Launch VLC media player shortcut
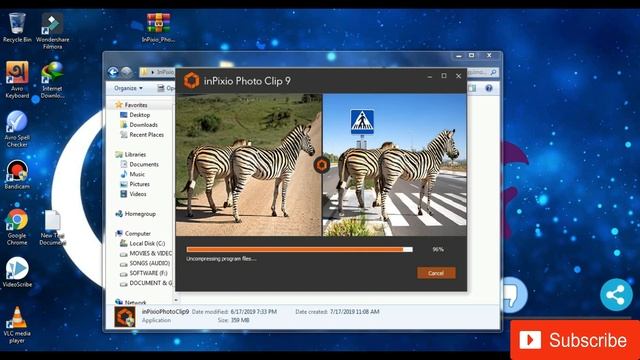Image resolution: width=640 pixels, height=360 pixels. [x=17, y=325]
